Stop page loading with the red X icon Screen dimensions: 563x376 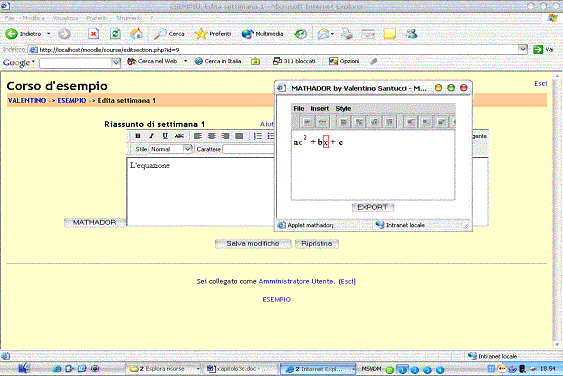pyautogui.click(x=93, y=34)
